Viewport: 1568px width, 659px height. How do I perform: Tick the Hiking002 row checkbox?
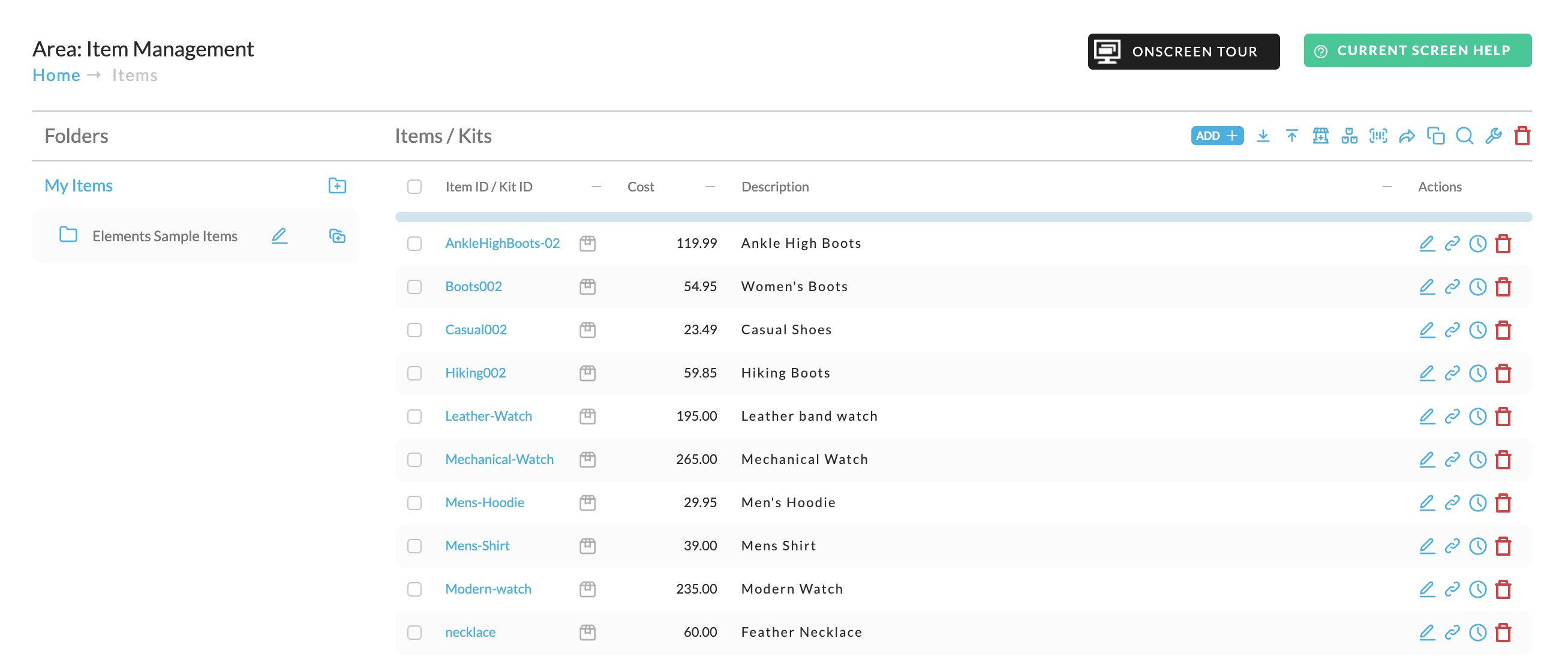(x=414, y=373)
